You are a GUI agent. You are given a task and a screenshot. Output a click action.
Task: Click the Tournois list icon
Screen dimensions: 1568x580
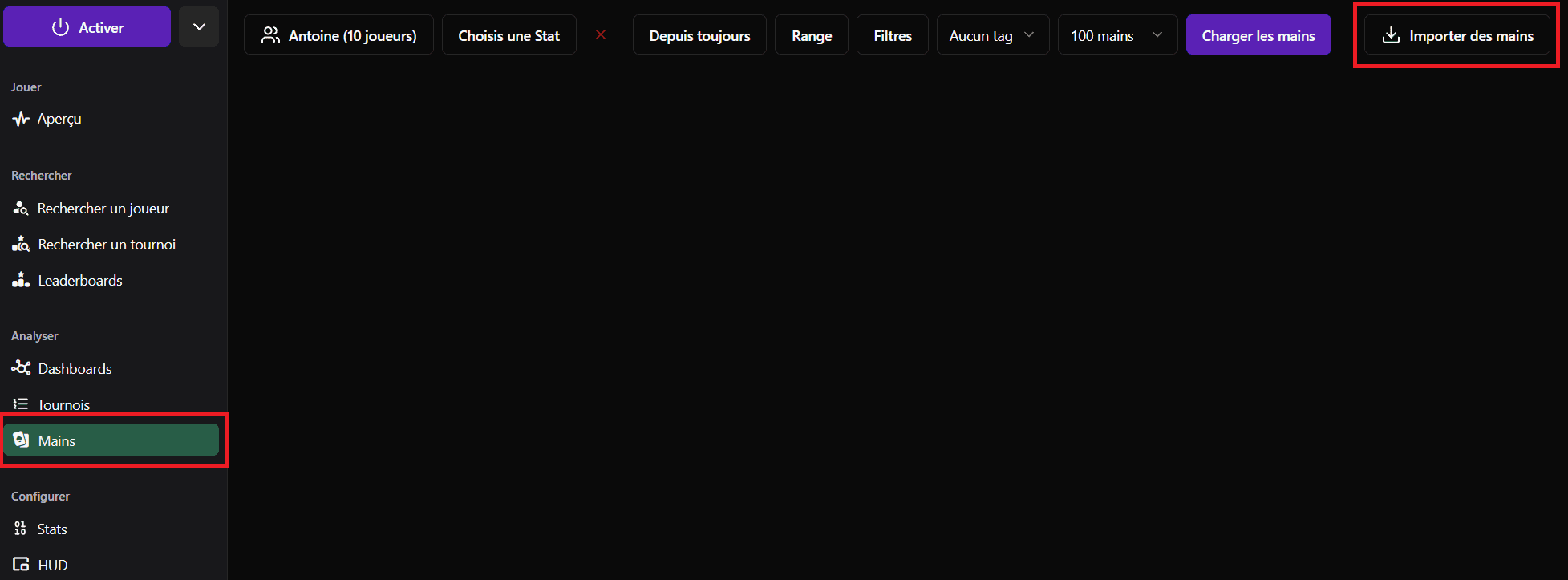(21, 404)
